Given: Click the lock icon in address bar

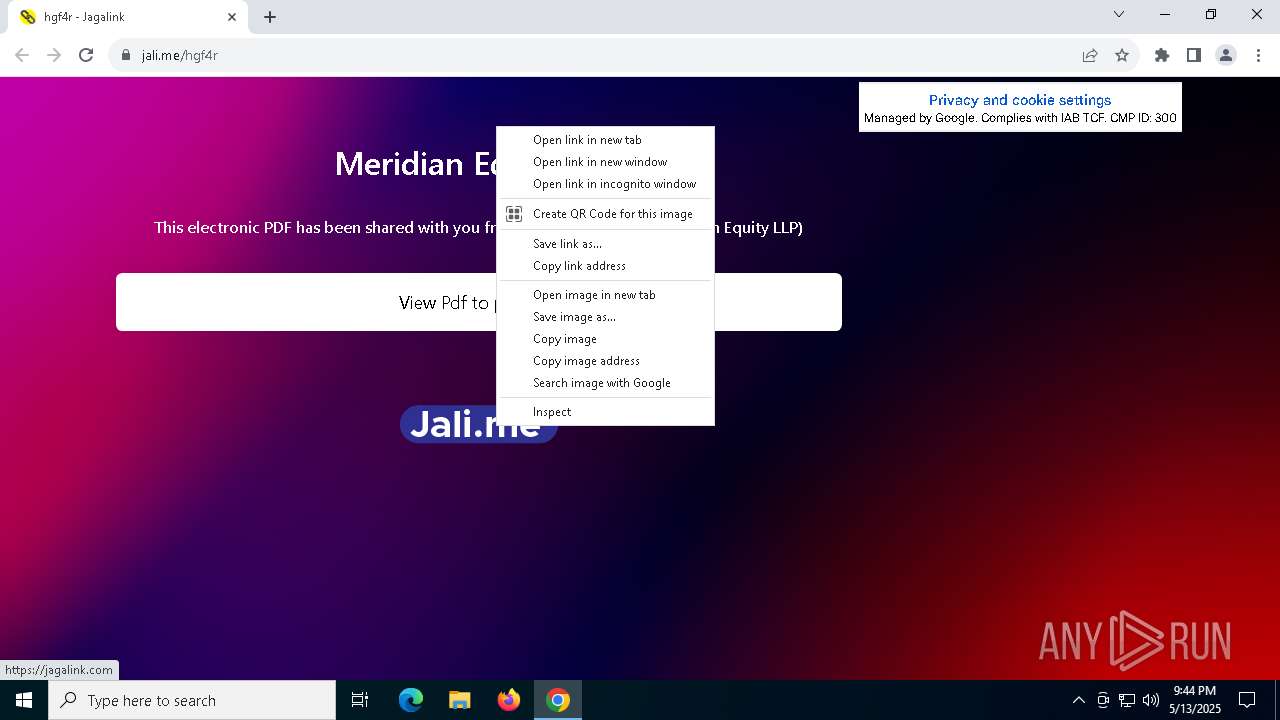Looking at the screenshot, I should [x=126, y=55].
